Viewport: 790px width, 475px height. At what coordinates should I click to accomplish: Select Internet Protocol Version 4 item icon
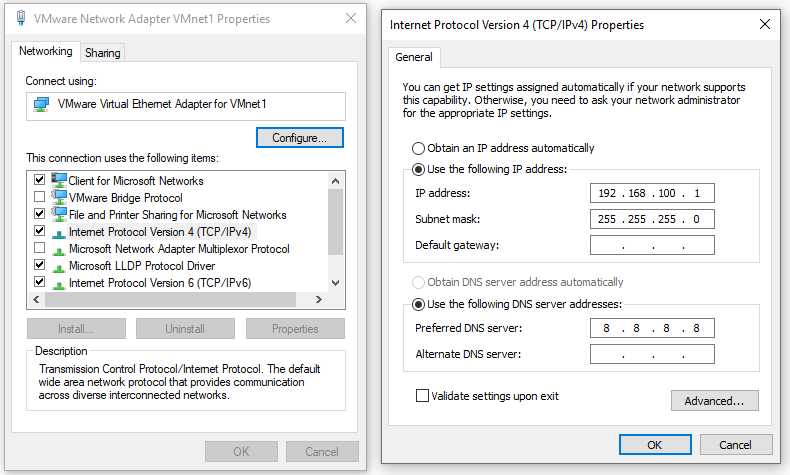click(59, 233)
